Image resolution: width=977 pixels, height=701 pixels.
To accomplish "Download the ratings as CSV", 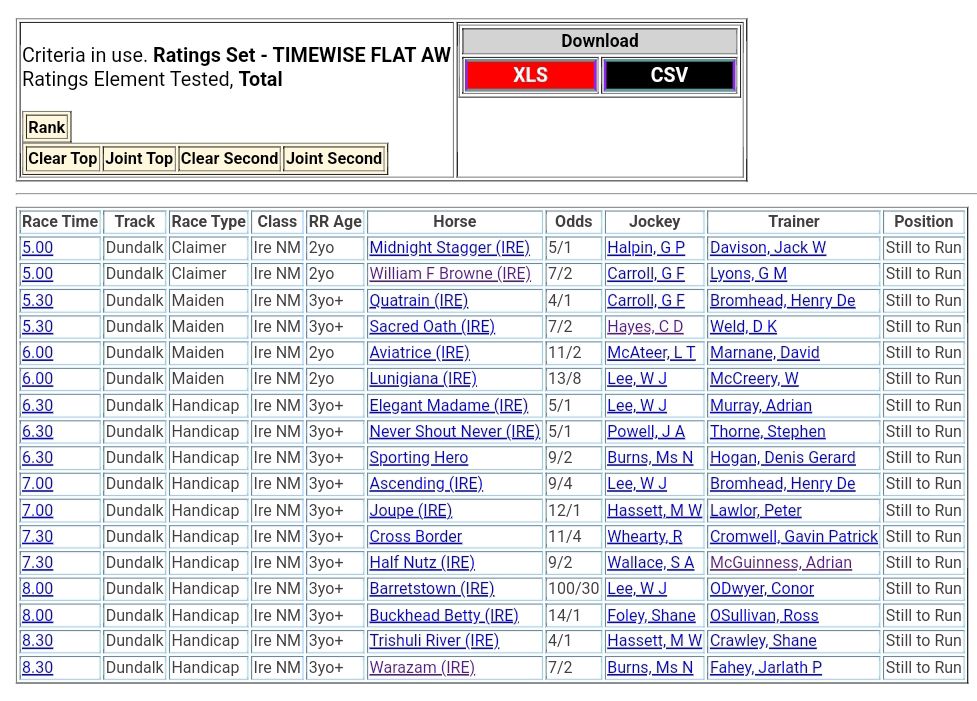I will 668,76.
